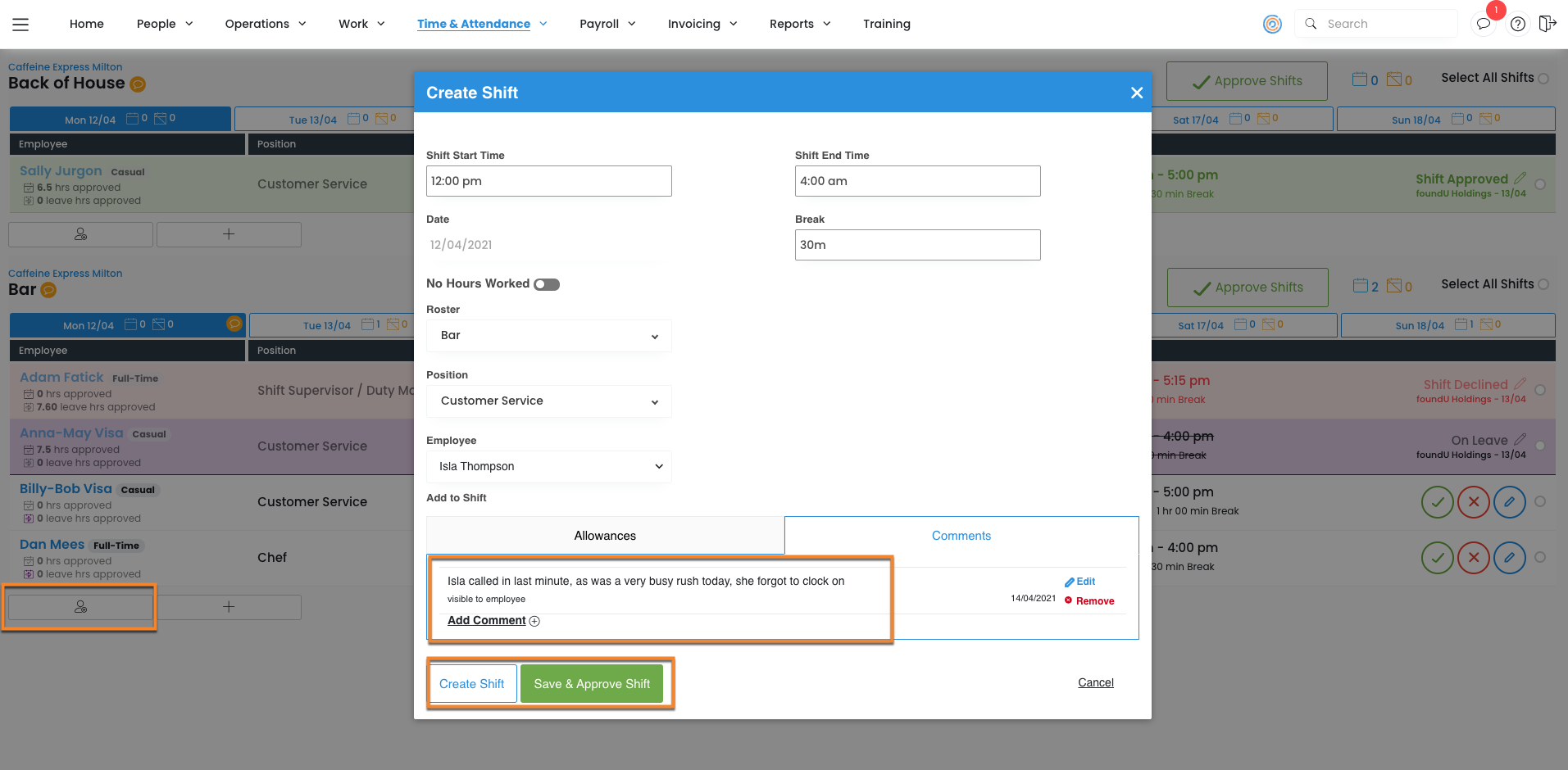The width and height of the screenshot is (1568, 770).
Task: Open the hamburger menu icon
Action: [20, 25]
